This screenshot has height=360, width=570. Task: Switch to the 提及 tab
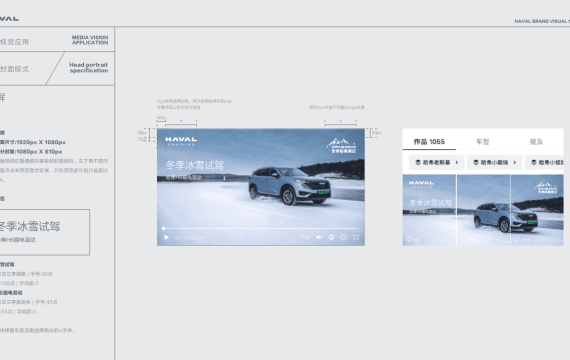tap(536, 141)
